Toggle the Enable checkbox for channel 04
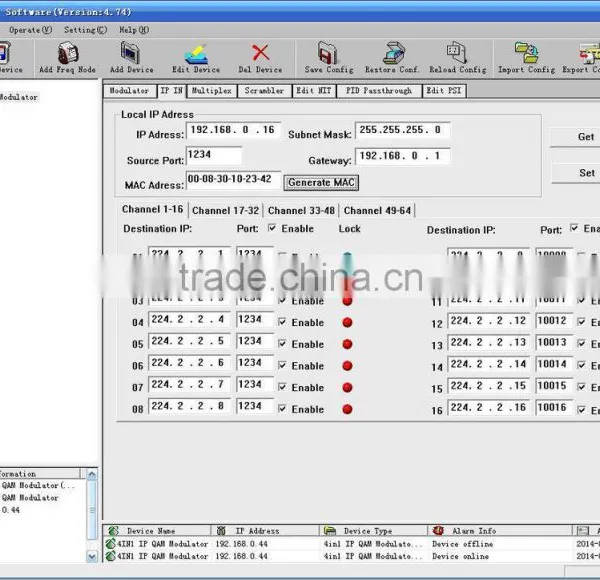600x580 pixels. coord(282,322)
